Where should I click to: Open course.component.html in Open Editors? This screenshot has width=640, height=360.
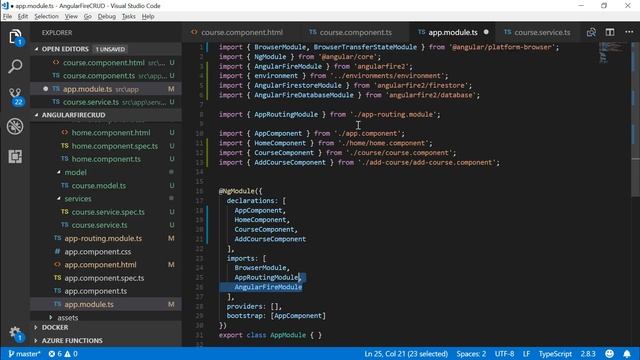click(x=106, y=62)
